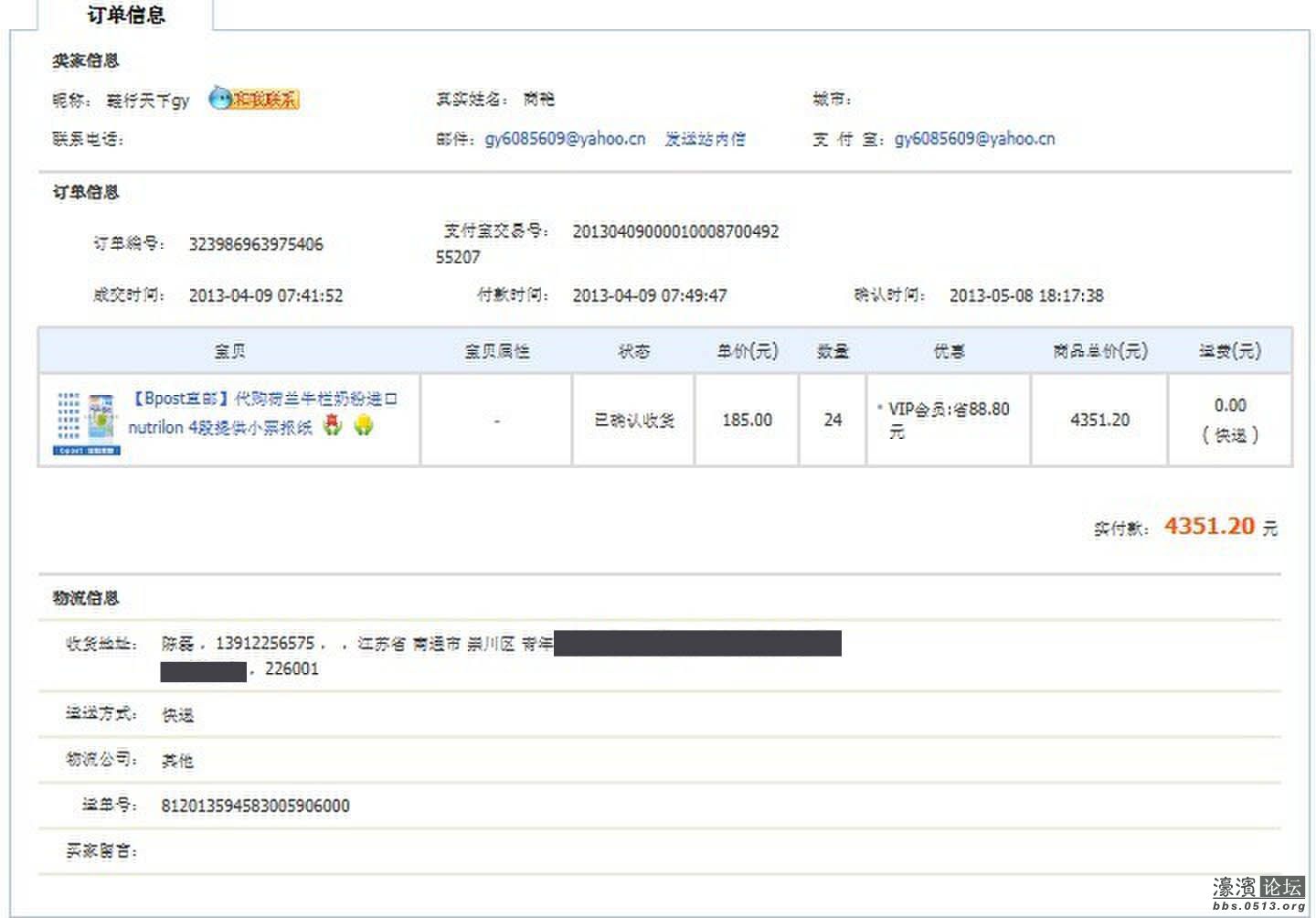Click the Alipay account link
The width and height of the screenshot is (1316, 918).
(x=974, y=139)
